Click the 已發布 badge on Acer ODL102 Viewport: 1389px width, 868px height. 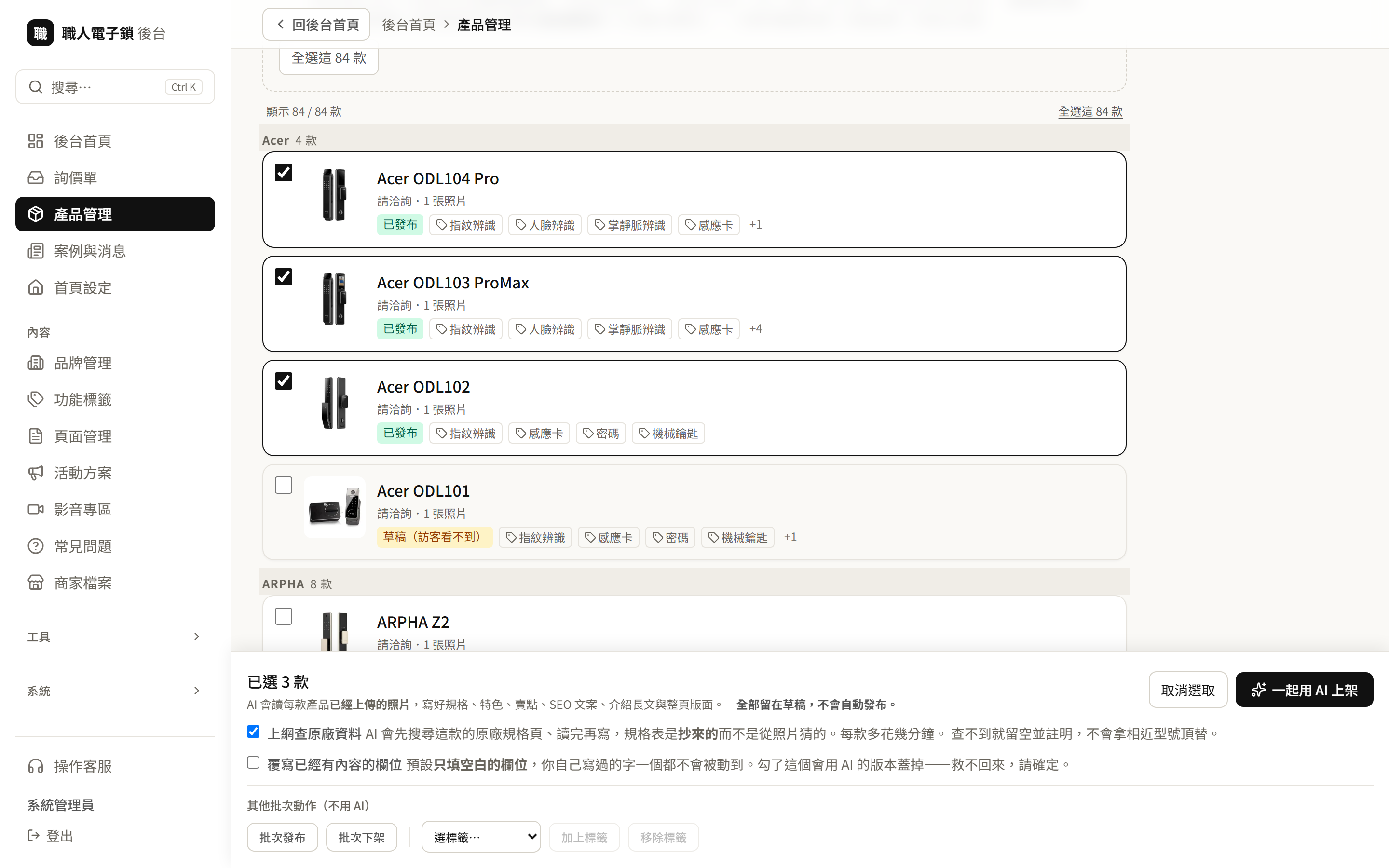pos(400,433)
